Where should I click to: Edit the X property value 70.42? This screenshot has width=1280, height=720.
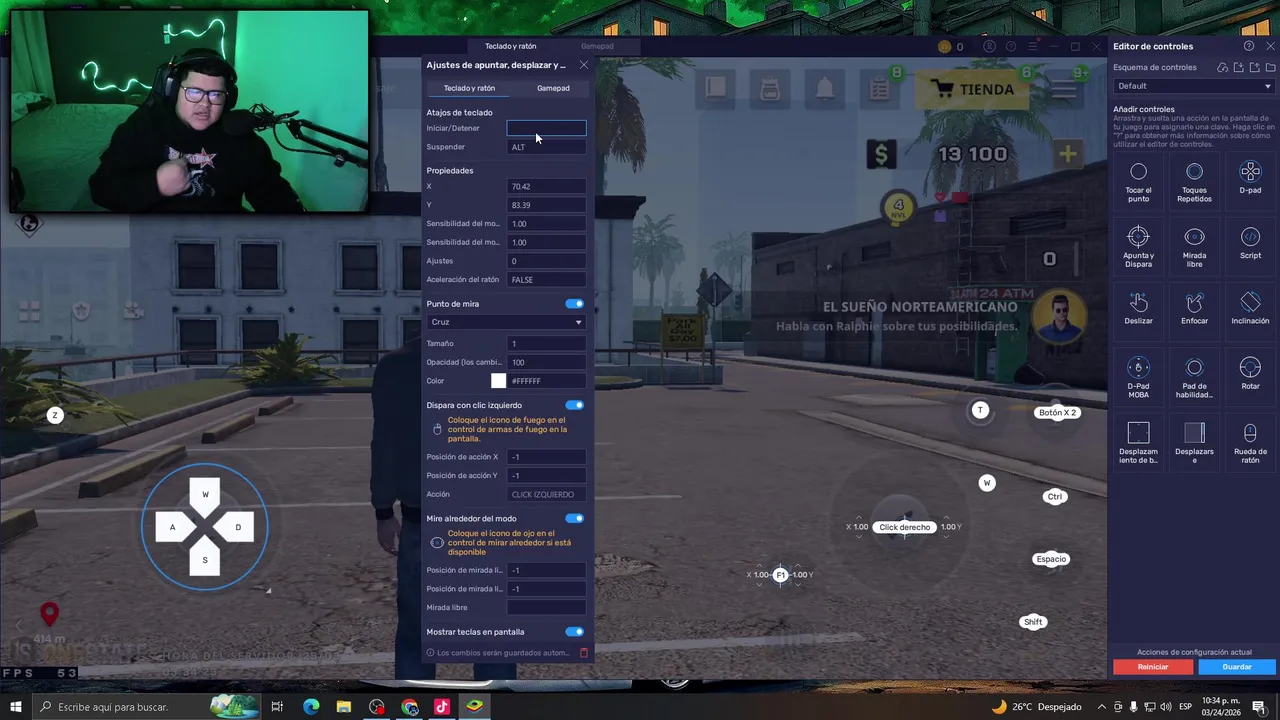point(546,186)
